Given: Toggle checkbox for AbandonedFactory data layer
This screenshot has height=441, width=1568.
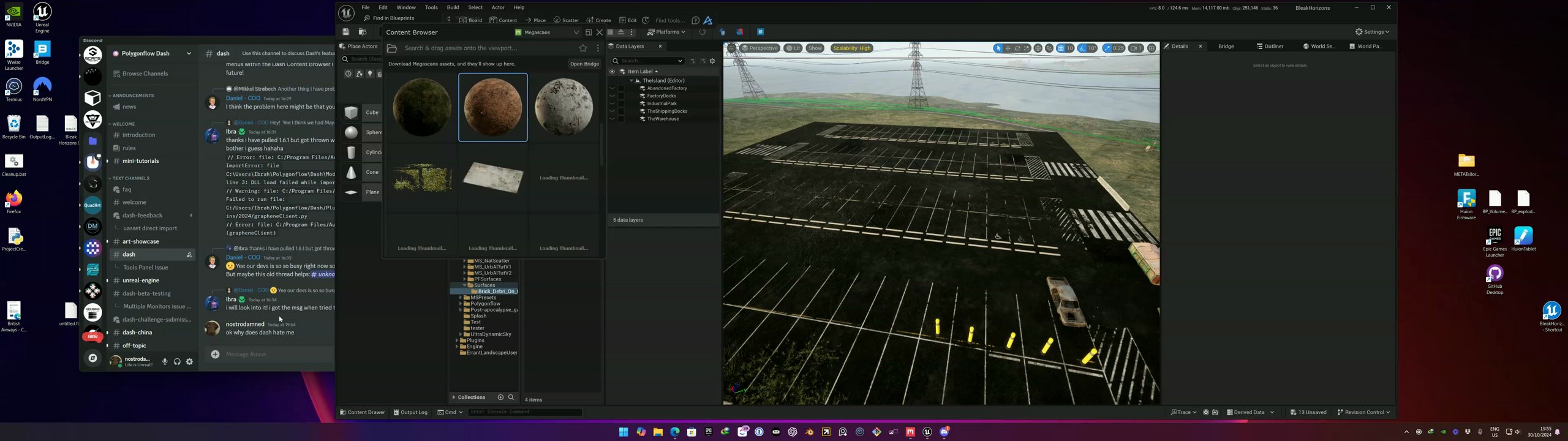Looking at the screenshot, I should (621, 88).
